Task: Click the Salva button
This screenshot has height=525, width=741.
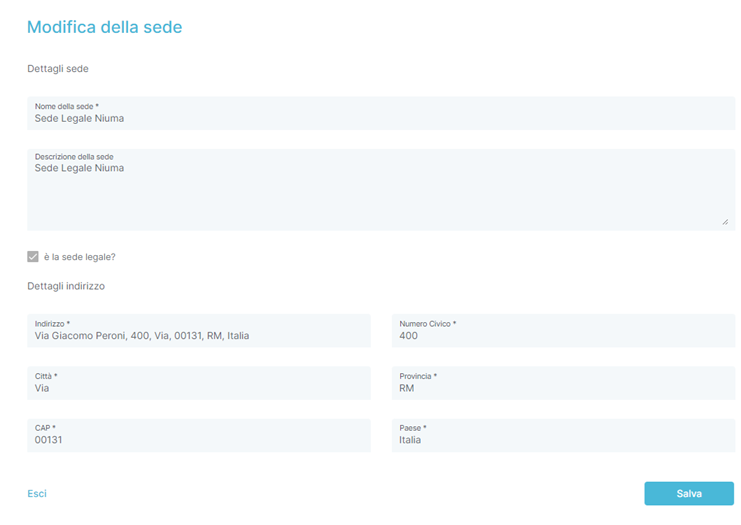Action: tap(689, 493)
